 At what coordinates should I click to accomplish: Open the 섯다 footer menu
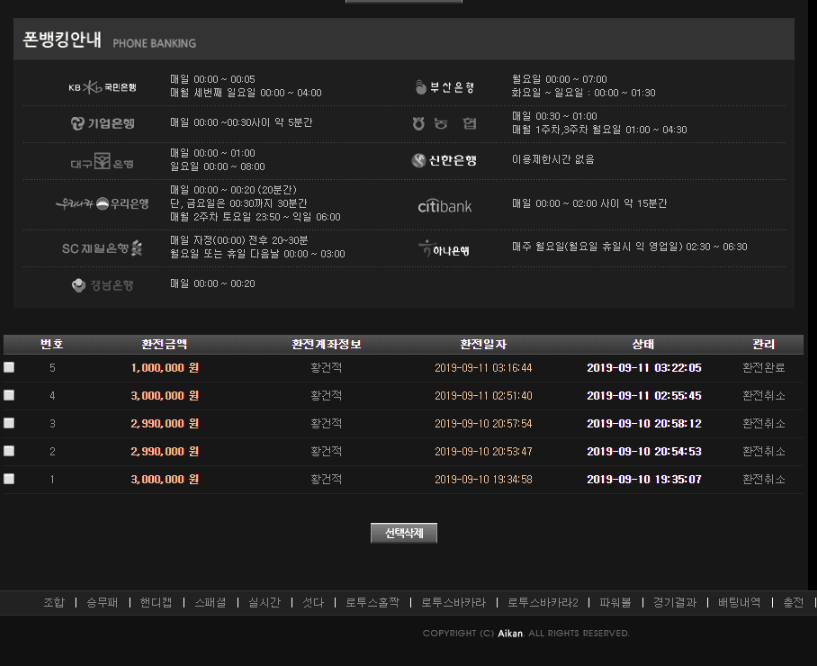tap(313, 602)
